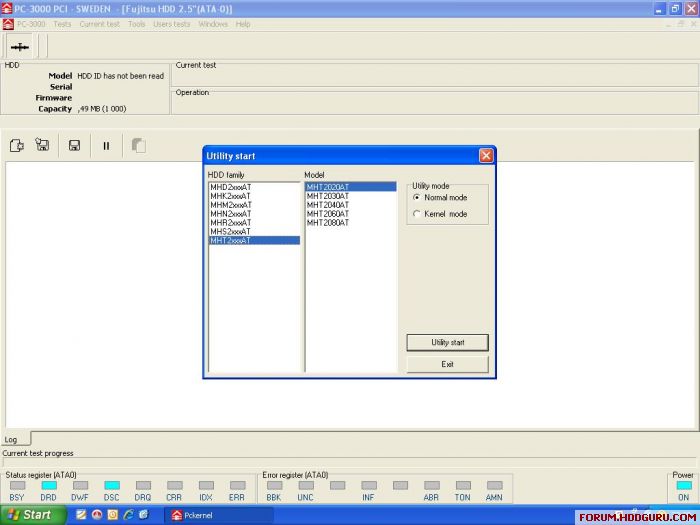The image size is (700, 525).
Task: Click the red house icon in menu bar
Action: pyautogui.click(x=8, y=24)
